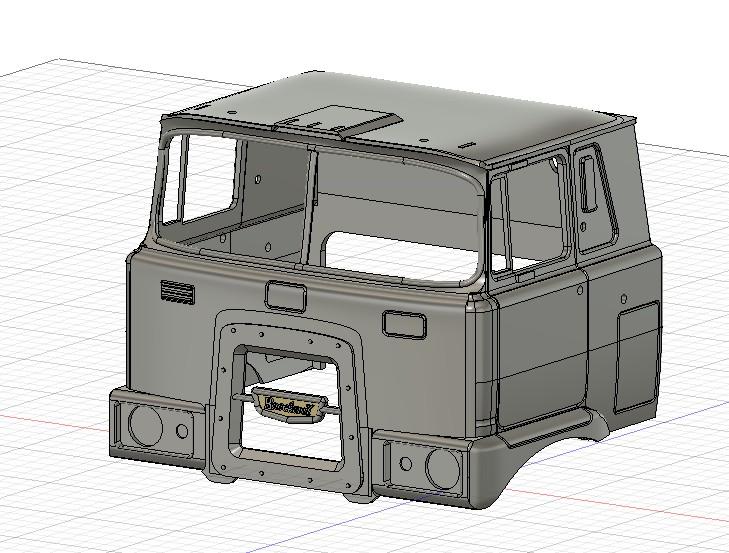729x553 pixels.
Task: Select the right rectangular recess on front panel
Action: click(x=404, y=323)
